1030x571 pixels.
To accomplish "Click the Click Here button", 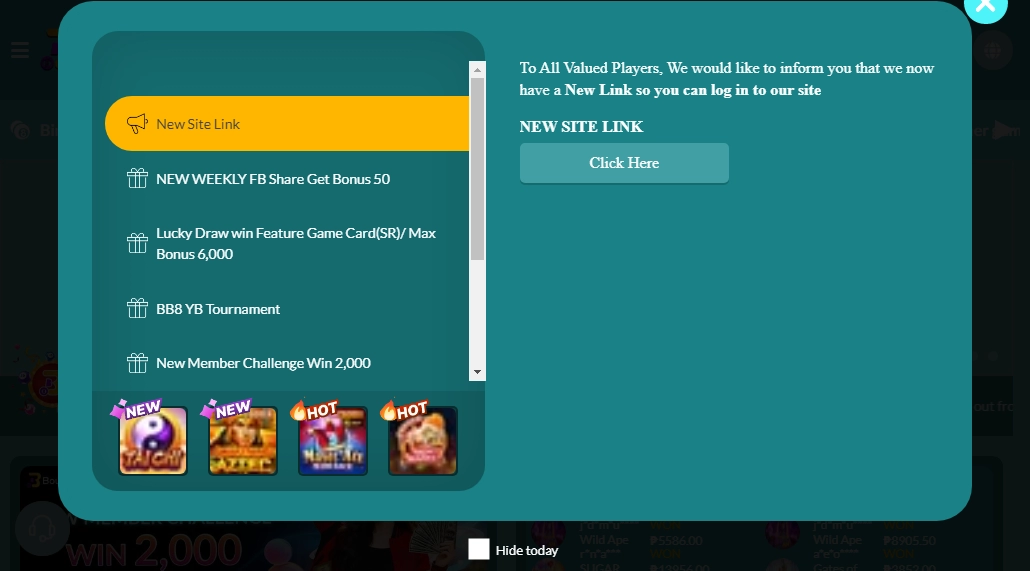I will [x=624, y=163].
